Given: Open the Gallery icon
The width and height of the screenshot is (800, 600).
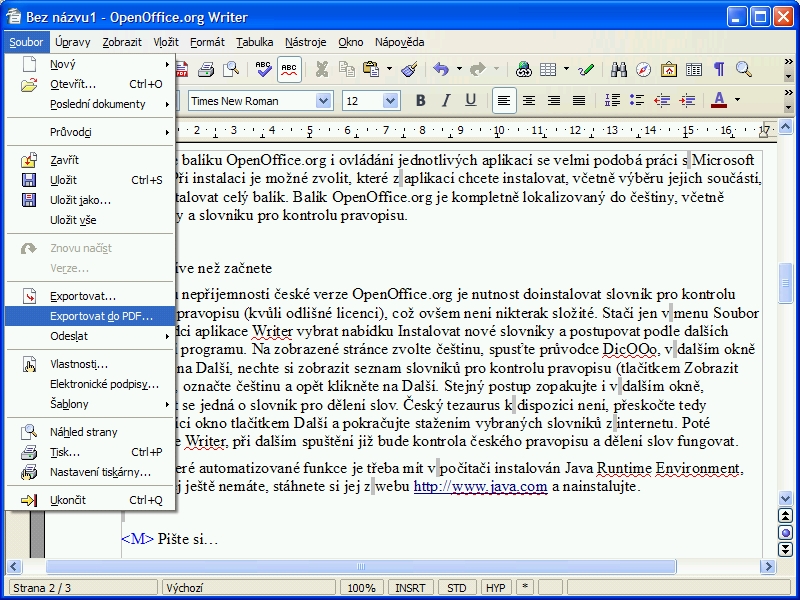Looking at the screenshot, I should coord(668,69).
